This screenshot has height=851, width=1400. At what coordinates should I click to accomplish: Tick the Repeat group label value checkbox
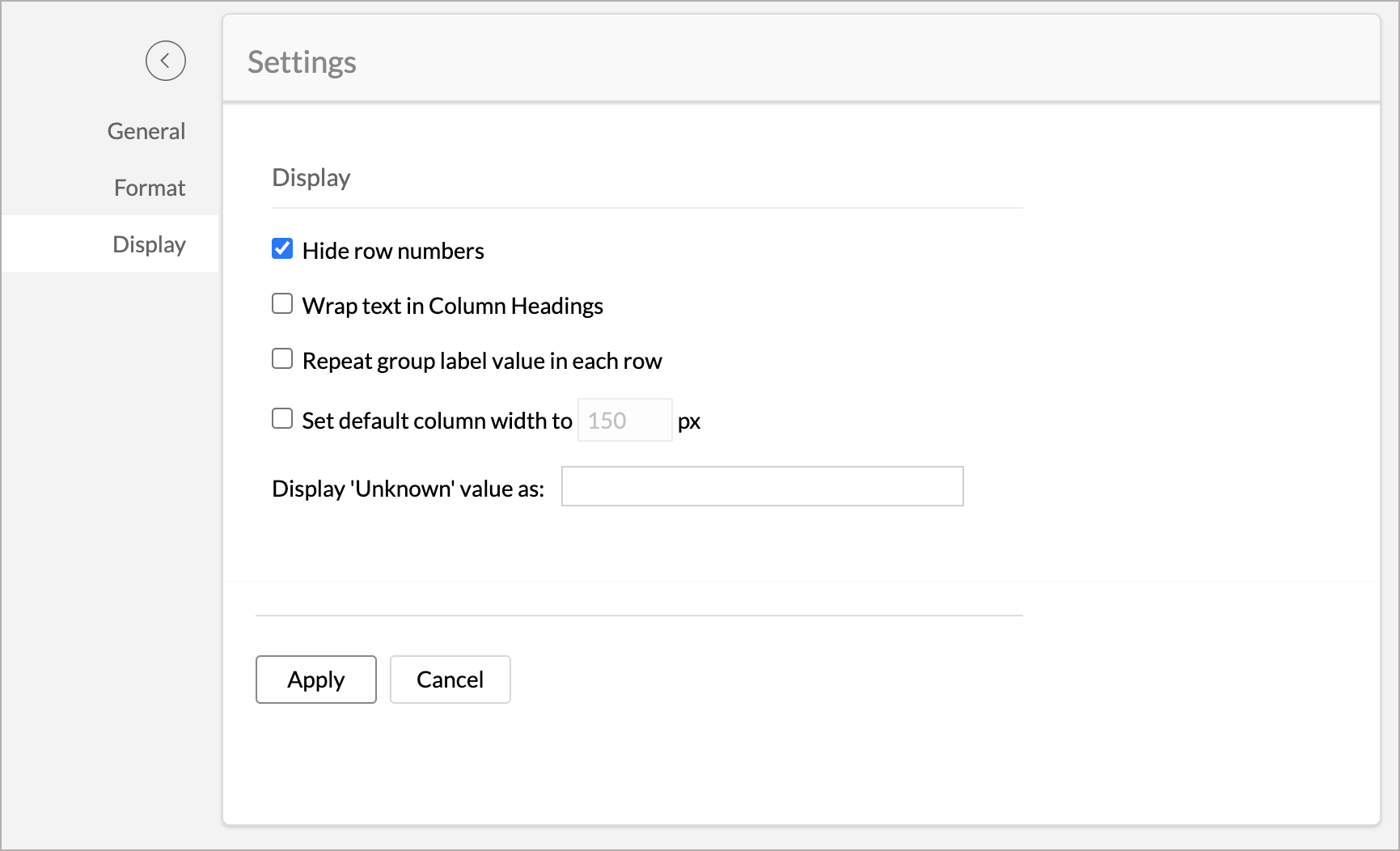(282, 358)
